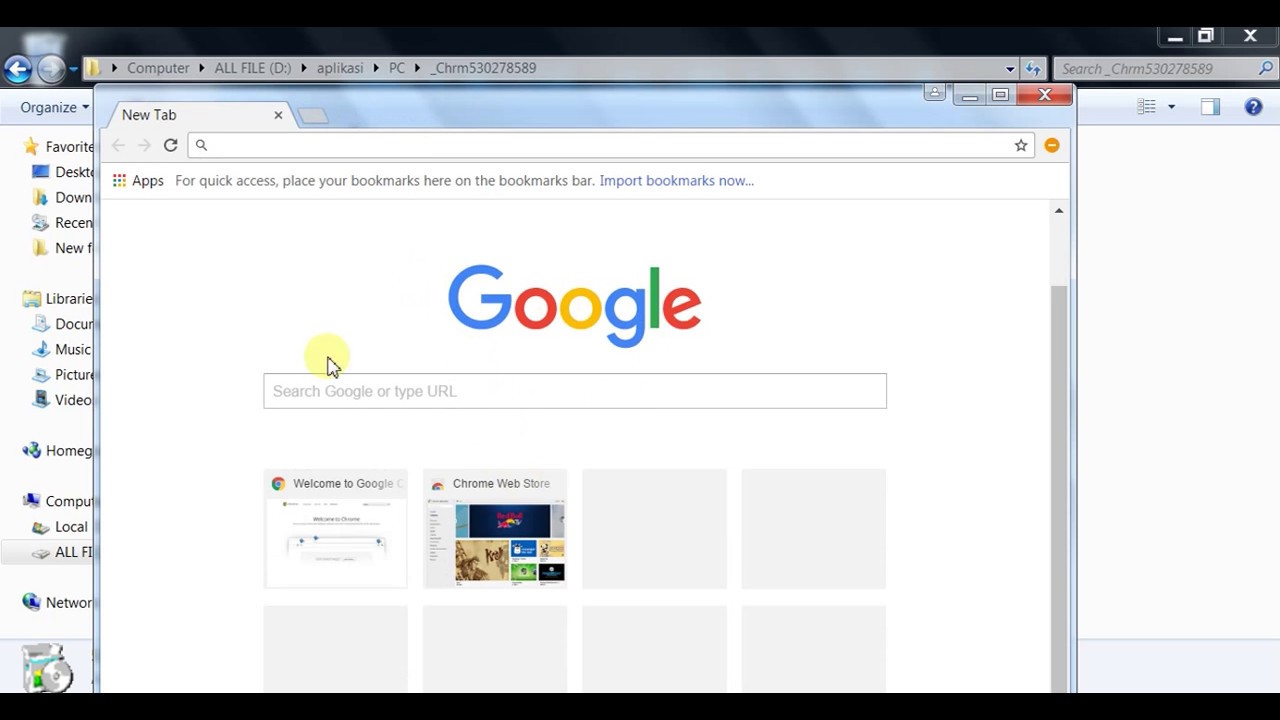
Task: Select Desktop in Explorer sidebar
Action: click(x=62, y=172)
